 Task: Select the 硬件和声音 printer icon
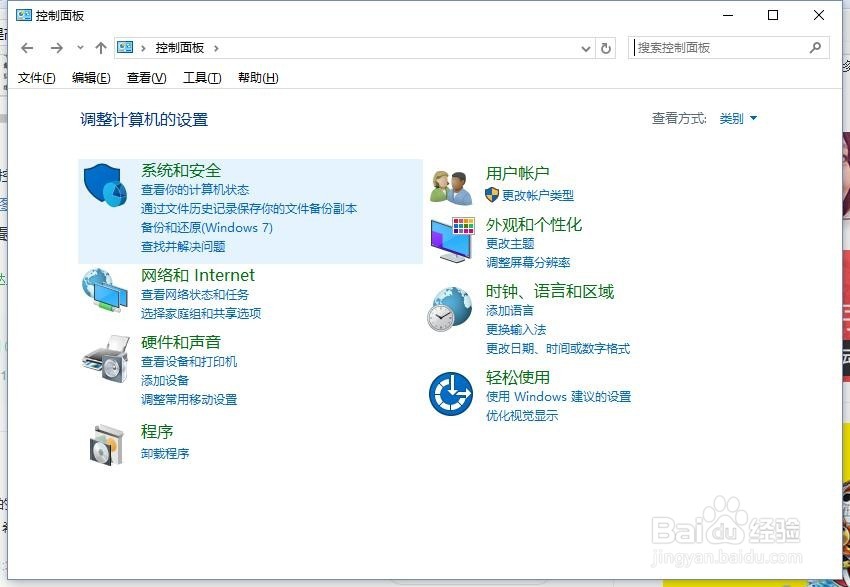106,357
